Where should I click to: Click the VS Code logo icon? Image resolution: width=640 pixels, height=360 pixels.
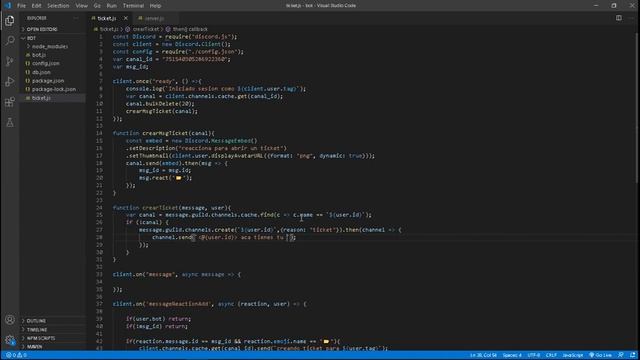(x=8, y=5)
